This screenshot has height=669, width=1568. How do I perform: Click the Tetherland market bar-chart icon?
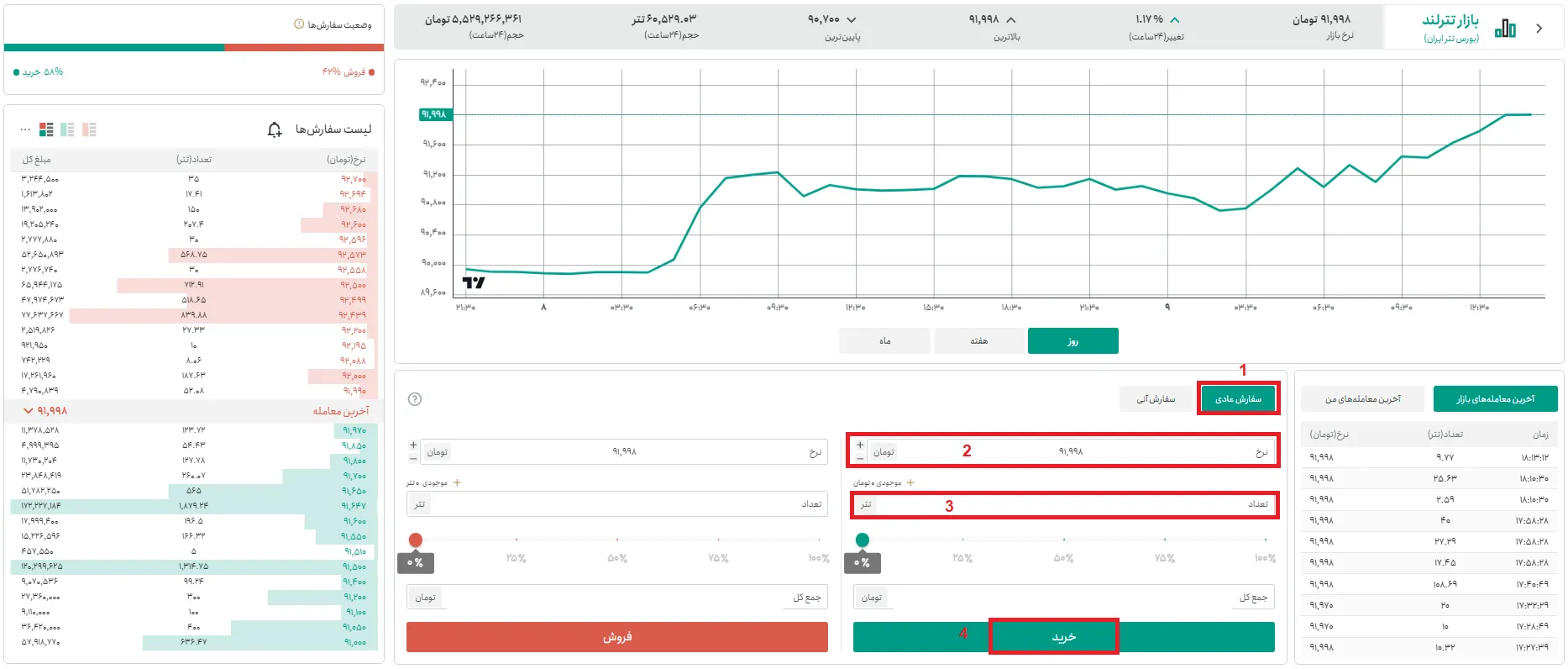(1505, 29)
